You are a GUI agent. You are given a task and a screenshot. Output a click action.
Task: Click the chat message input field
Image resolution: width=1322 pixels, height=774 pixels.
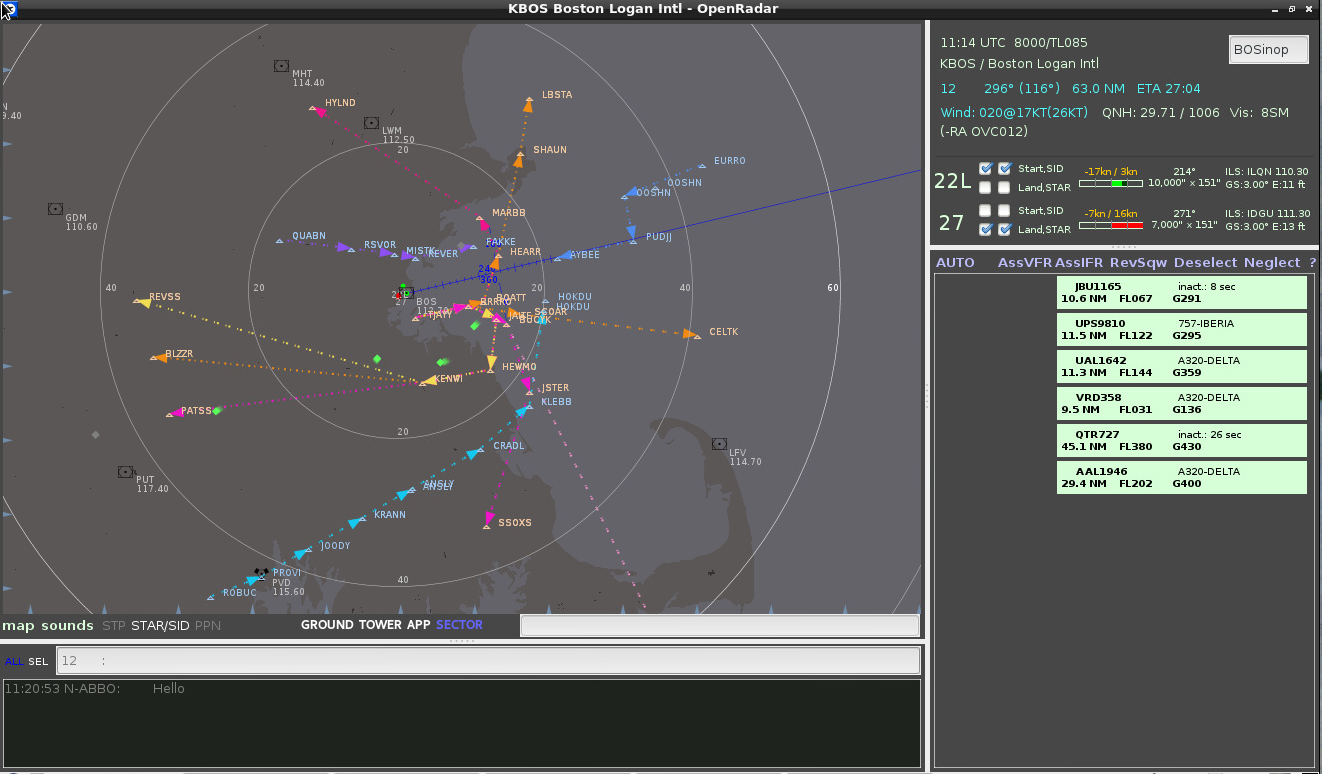click(488, 661)
